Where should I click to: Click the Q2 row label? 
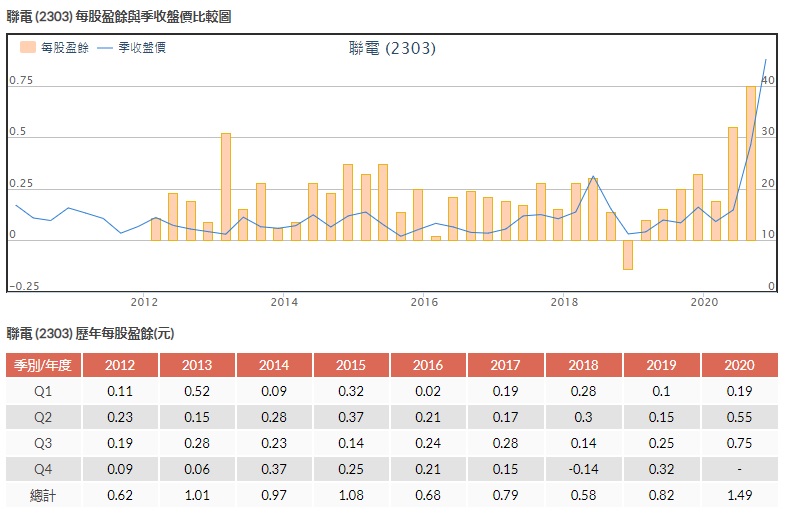click(43, 417)
